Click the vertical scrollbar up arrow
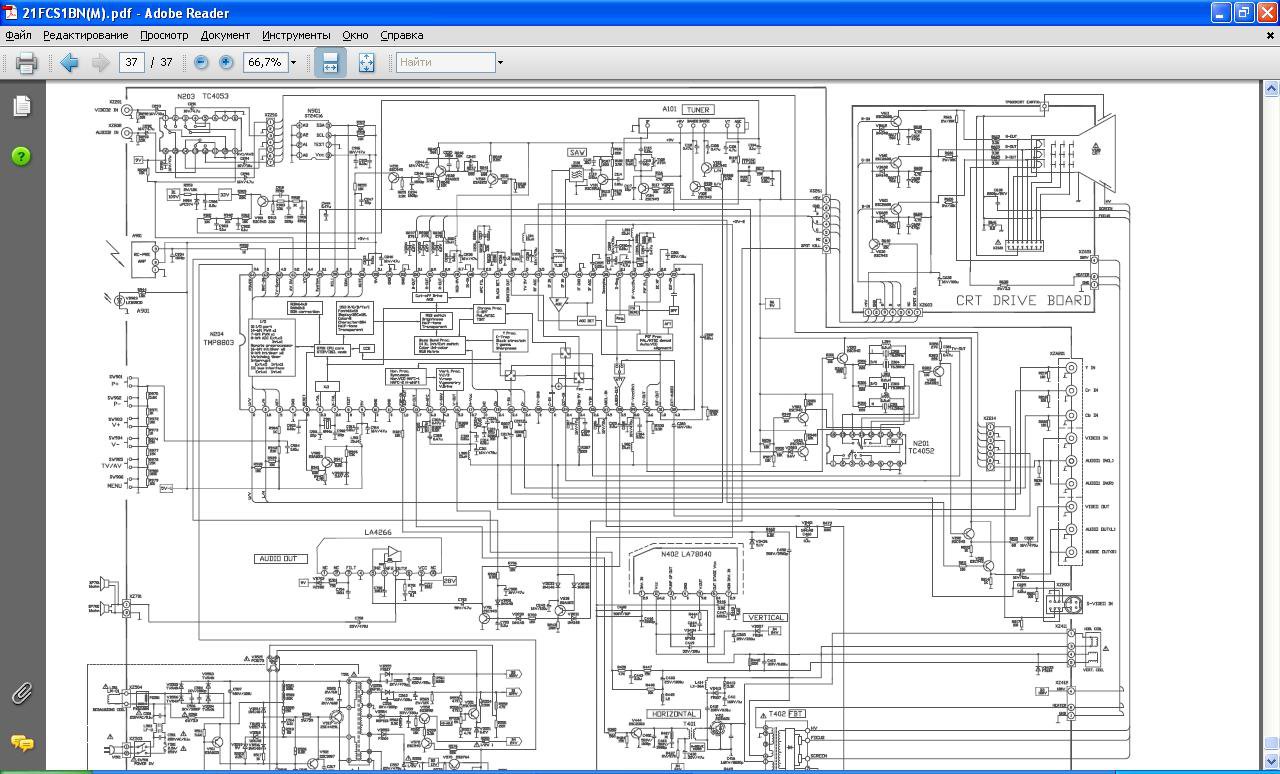Viewport: 1280px width, 774px height. click(1272, 88)
